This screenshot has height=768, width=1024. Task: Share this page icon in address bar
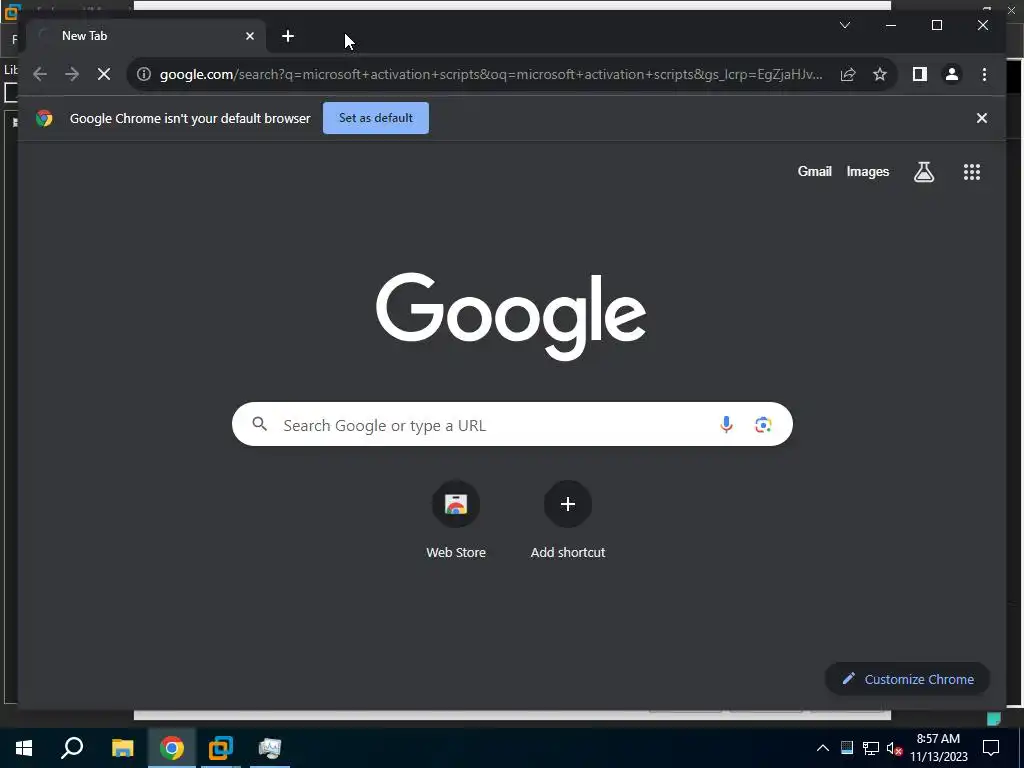(x=848, y=74)
